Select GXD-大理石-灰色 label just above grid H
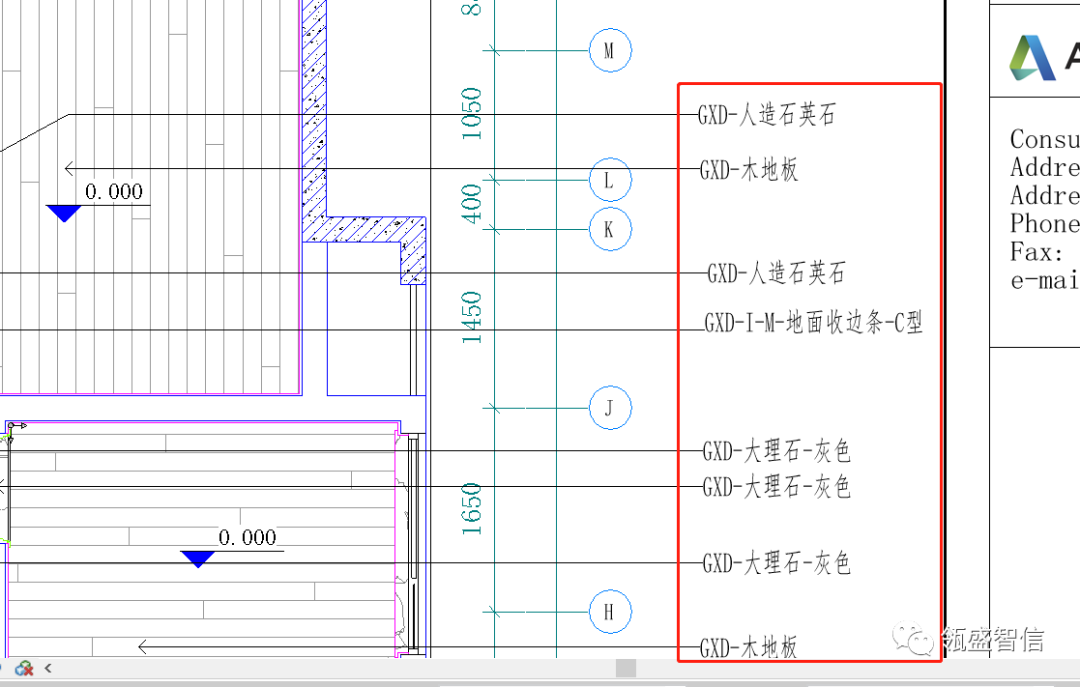1080x687 pixels. click(776, 564)
